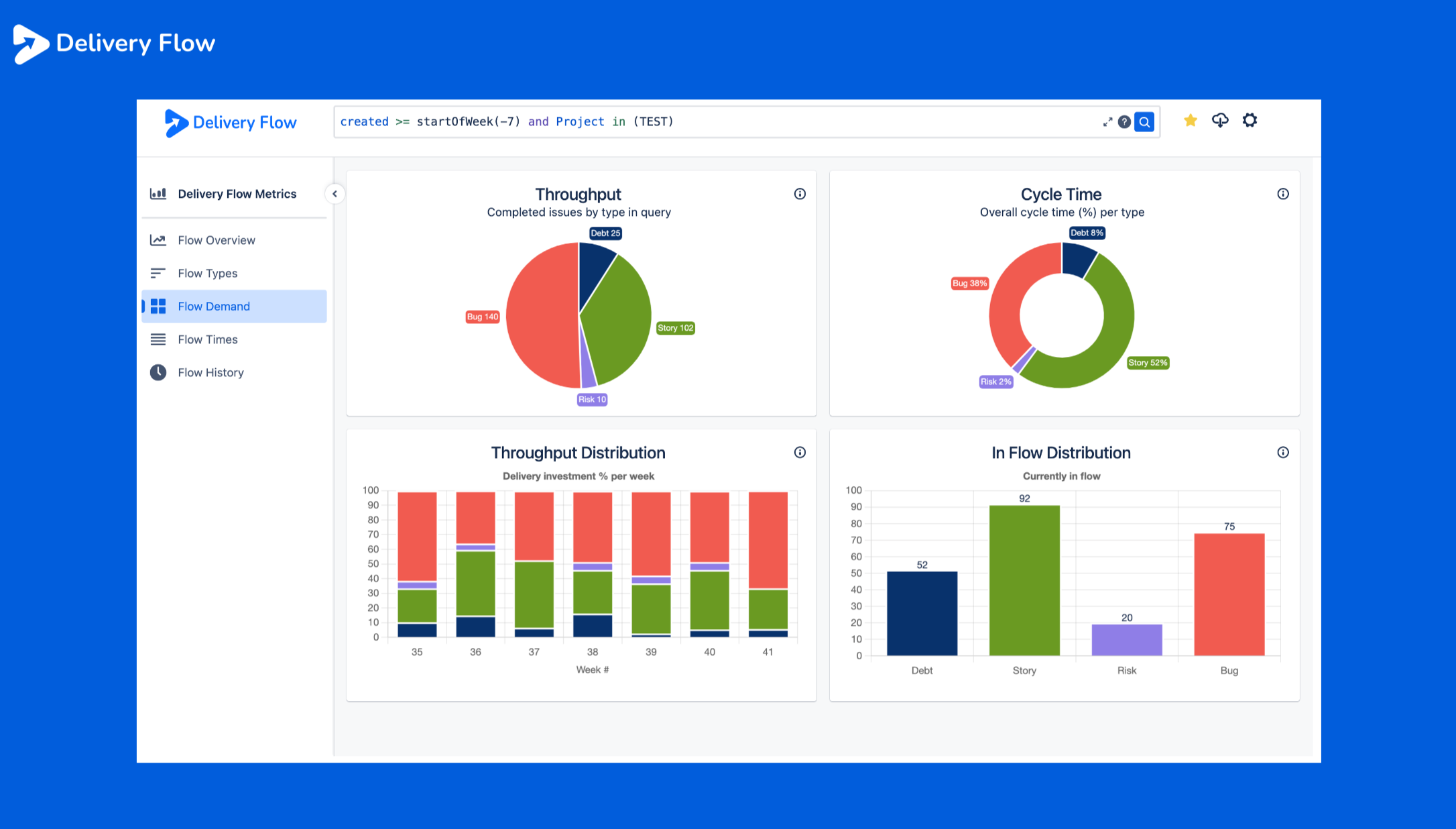Expand the query editor with arrows icon

1107,122
